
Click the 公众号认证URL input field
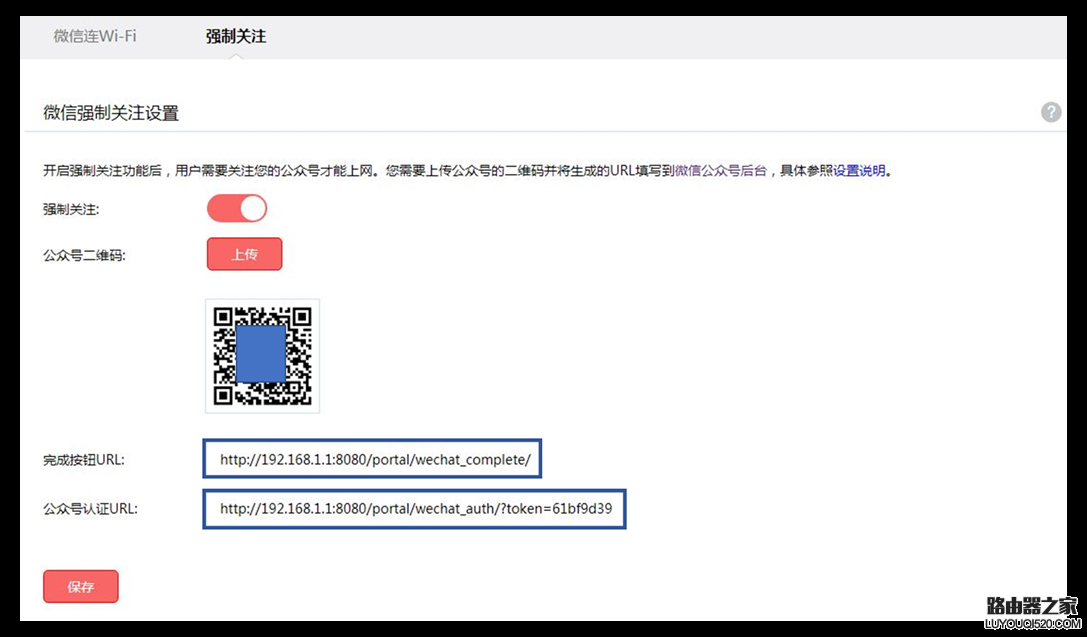pyautogui.click(x=415, y=509)
